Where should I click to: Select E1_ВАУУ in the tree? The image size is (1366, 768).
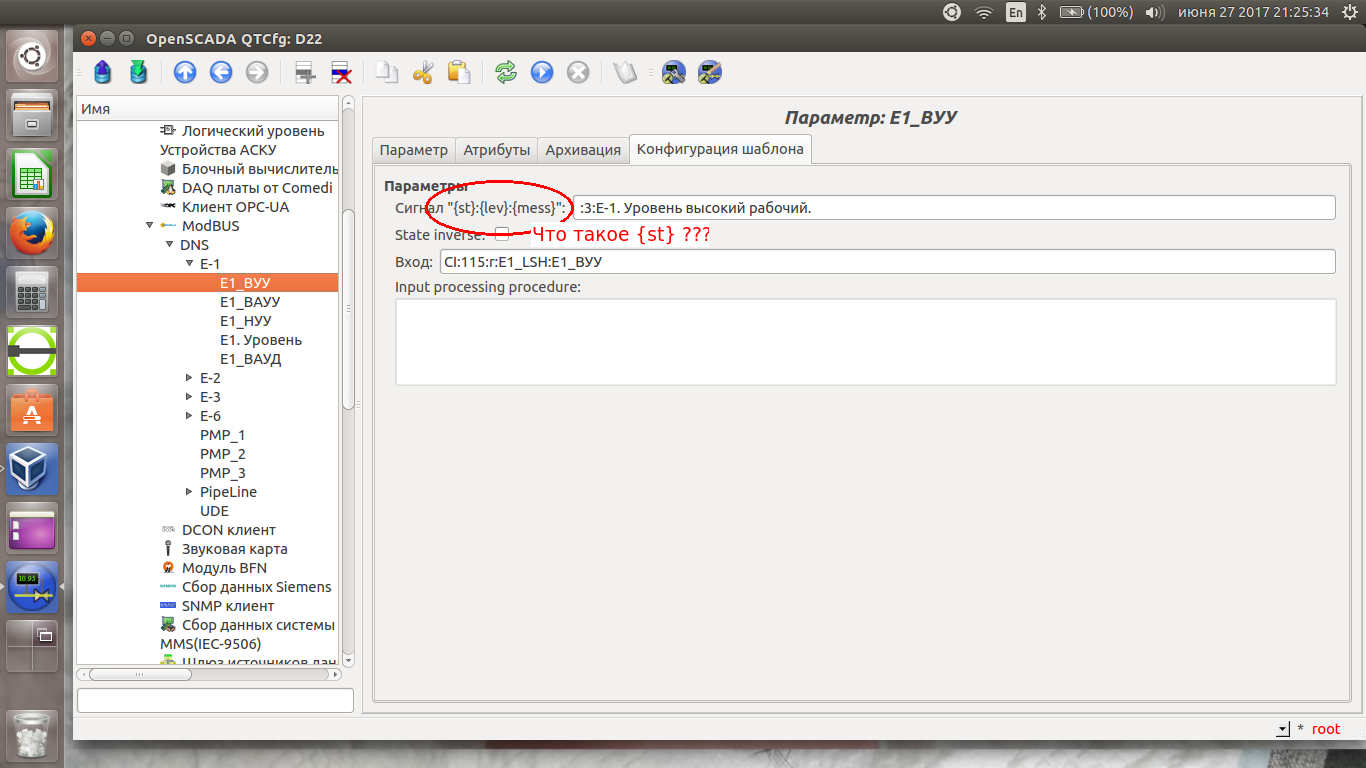point(250,302)
